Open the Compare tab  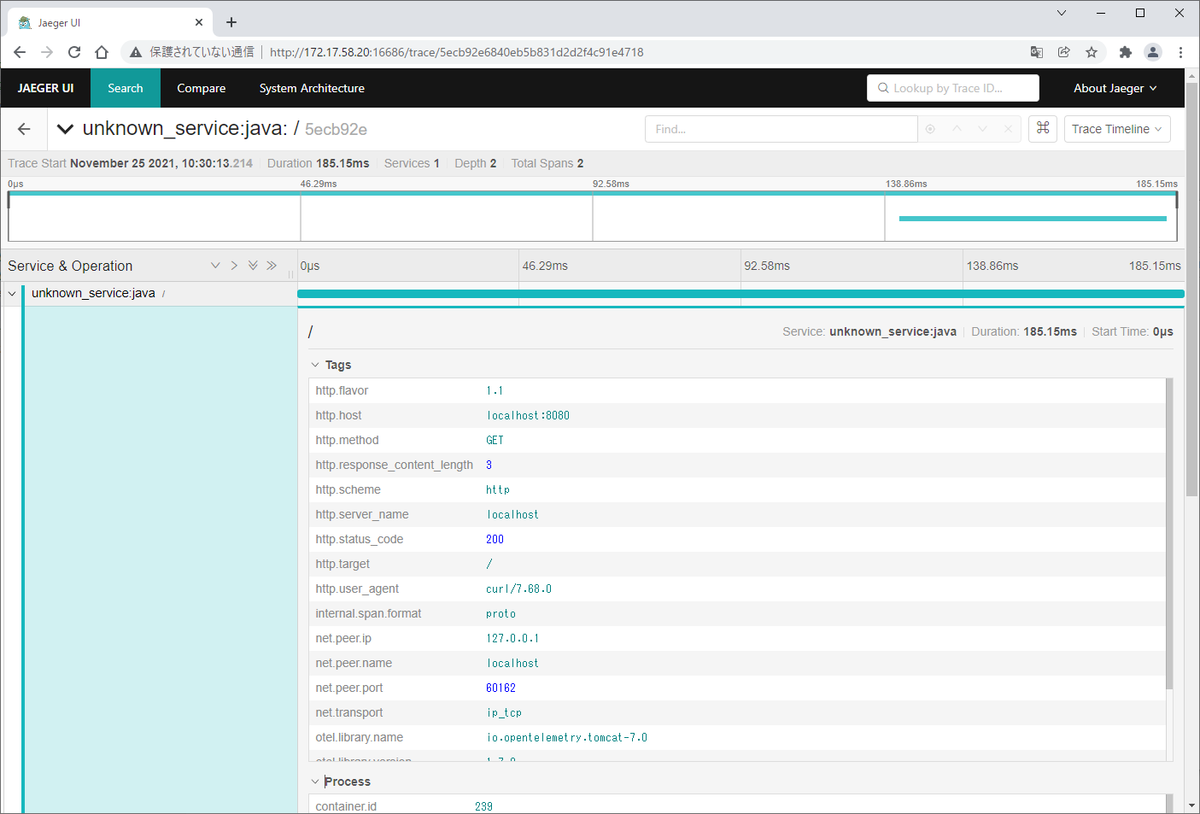[x=201, y=88]
